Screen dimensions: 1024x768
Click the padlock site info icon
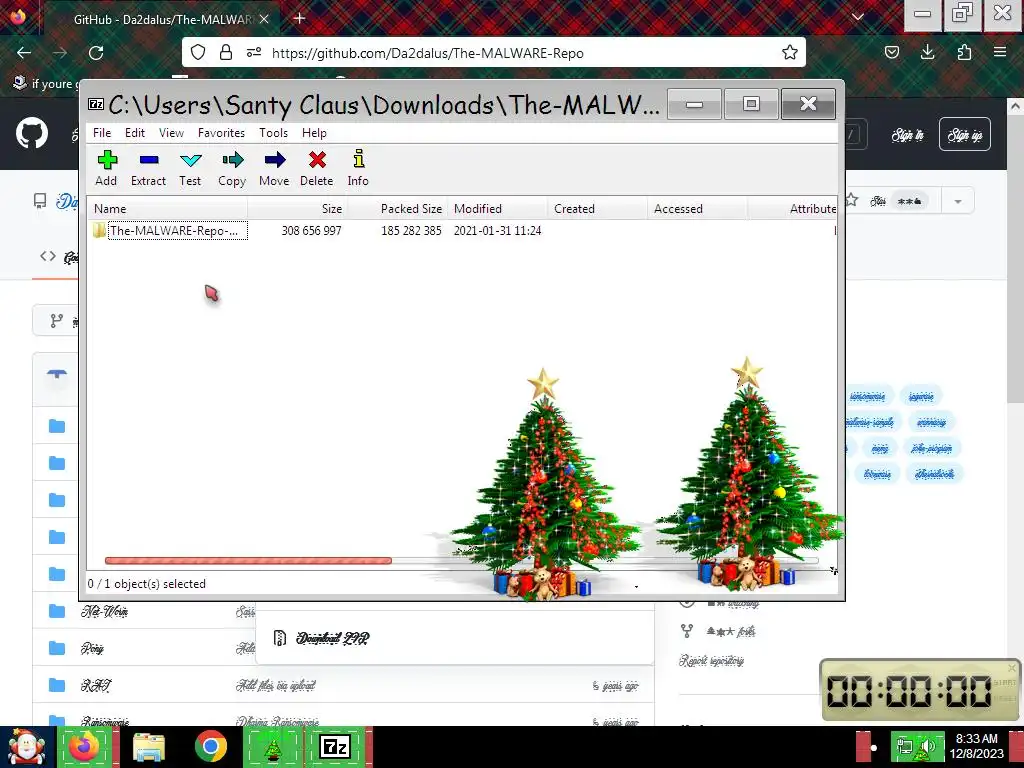point(226,52)
